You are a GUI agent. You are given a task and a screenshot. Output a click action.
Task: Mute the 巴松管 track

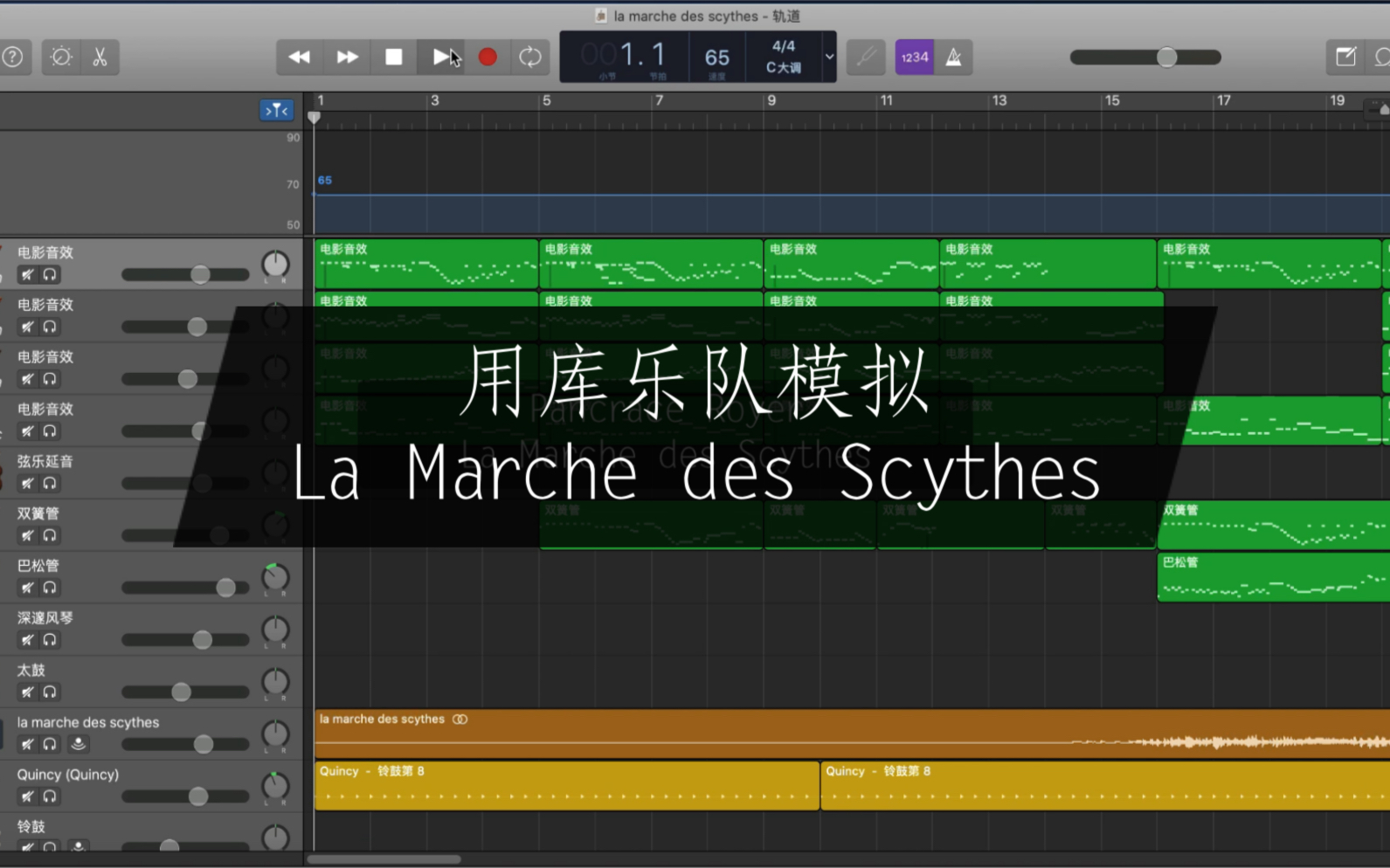pos(28,588)
